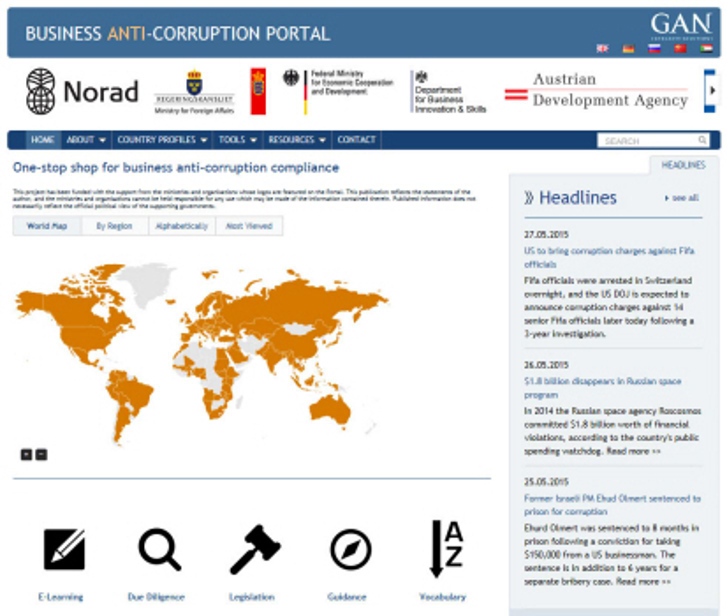The image size is (727, 616).
Task: Switch to the UK English flag
Action: [x=602, y=48]
